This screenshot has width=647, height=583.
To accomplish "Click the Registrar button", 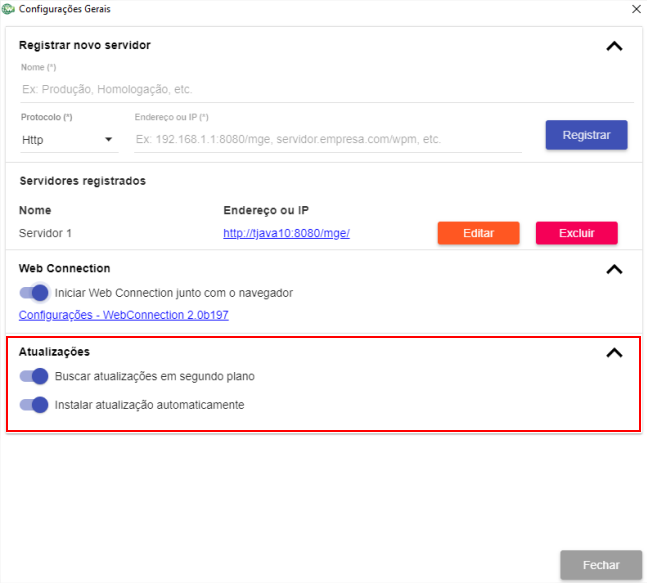I will (586, 135).
